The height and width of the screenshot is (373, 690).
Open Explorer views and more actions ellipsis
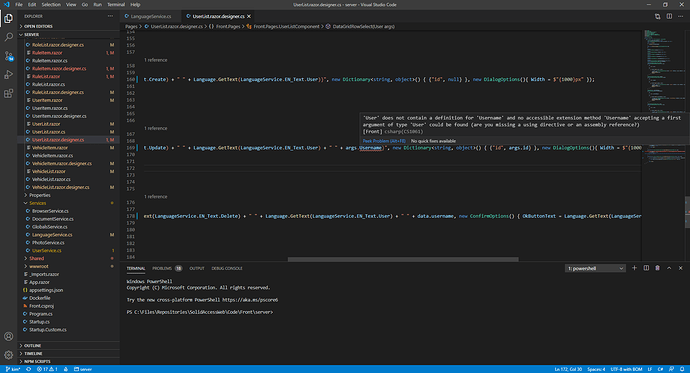click(110, 16)
